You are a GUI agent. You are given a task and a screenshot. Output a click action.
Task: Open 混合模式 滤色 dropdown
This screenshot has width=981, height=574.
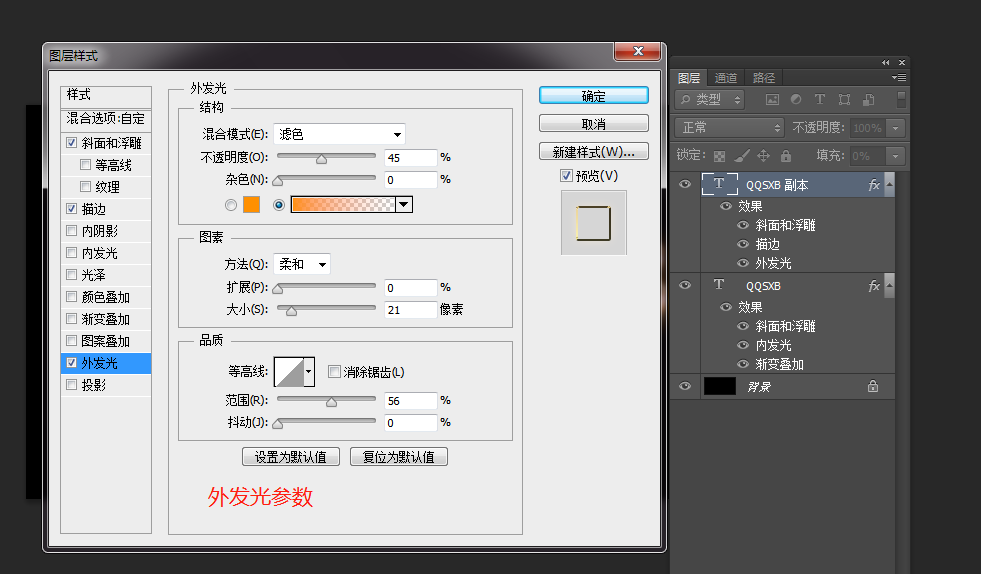340,135
